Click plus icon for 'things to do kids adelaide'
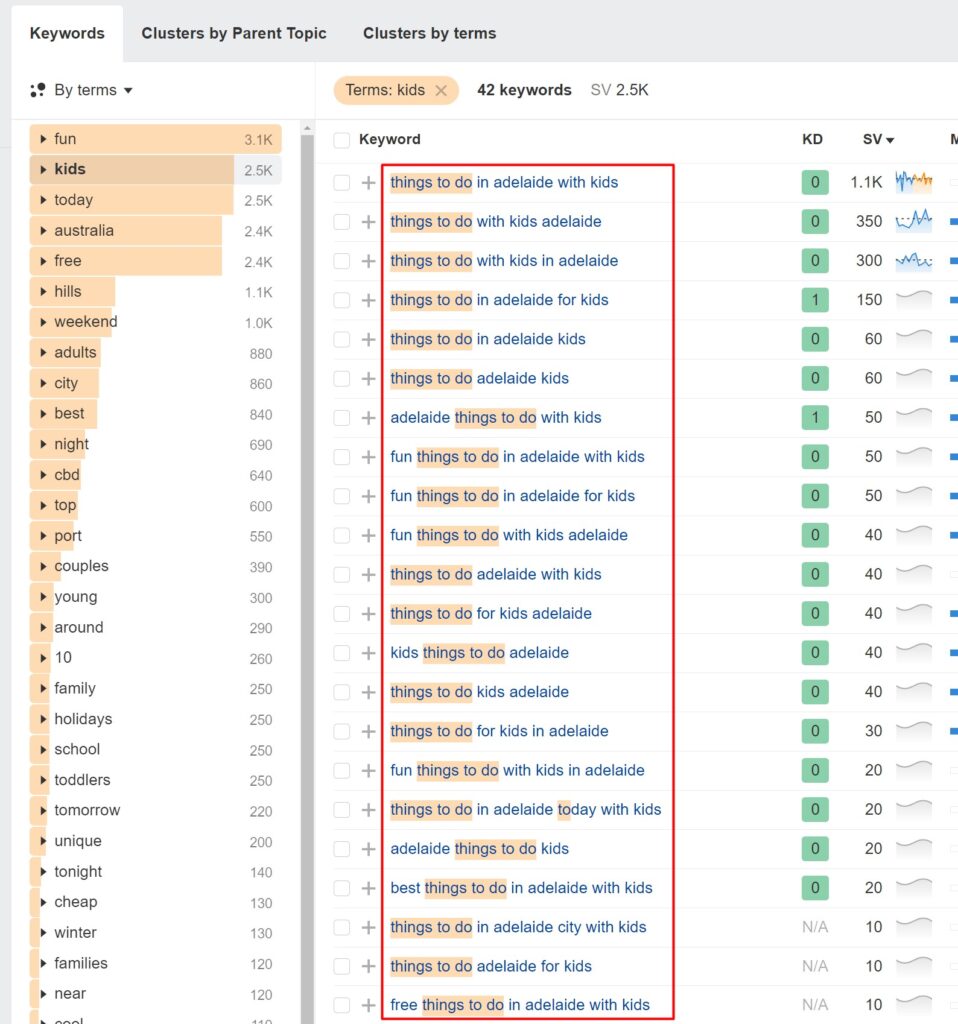Viewport: 958px width, 1024px height. (x=368, y=692)
